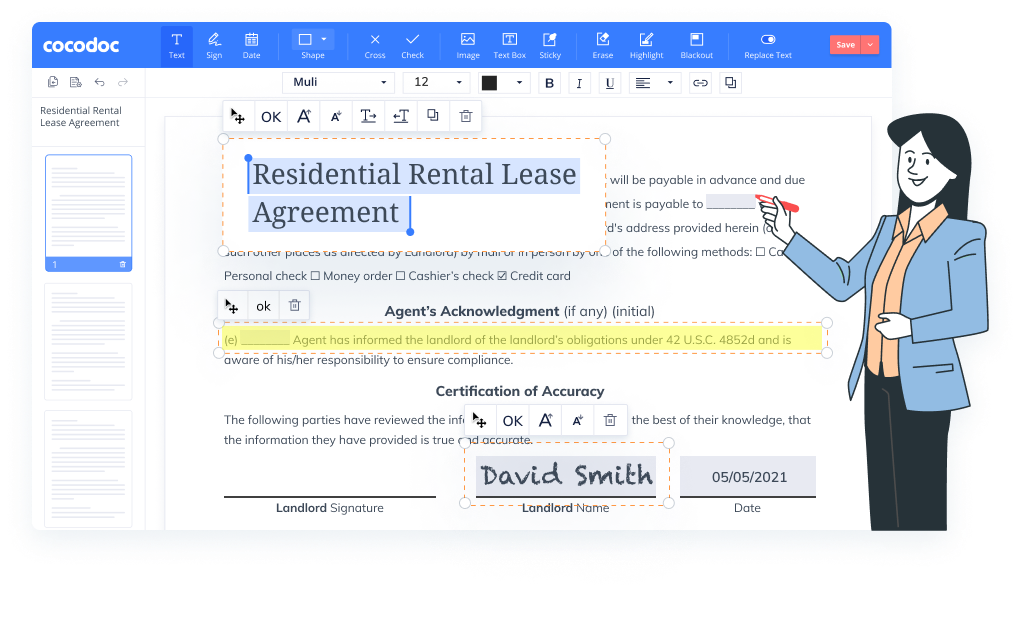
Task: Select the Text Box tool
Action: 509,45
